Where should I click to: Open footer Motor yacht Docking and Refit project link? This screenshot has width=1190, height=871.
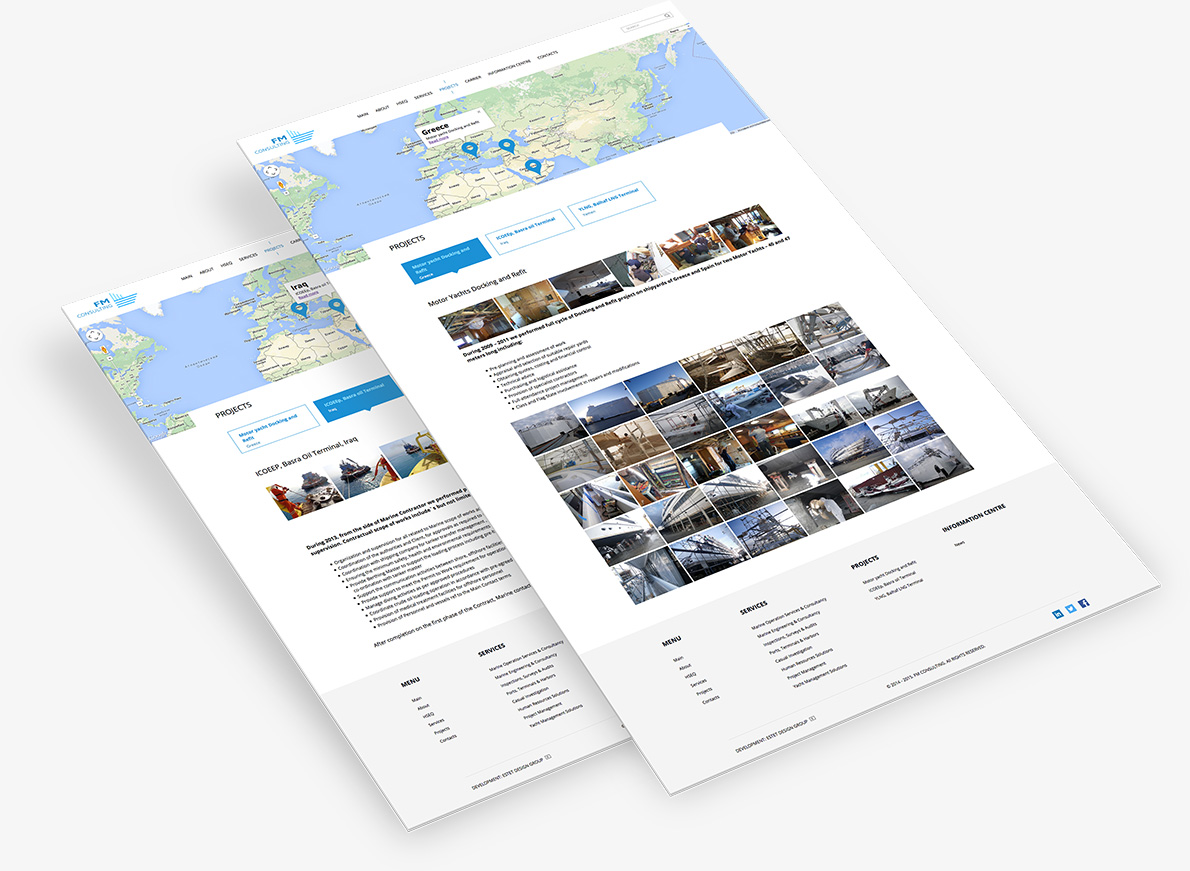pos(889,572)
